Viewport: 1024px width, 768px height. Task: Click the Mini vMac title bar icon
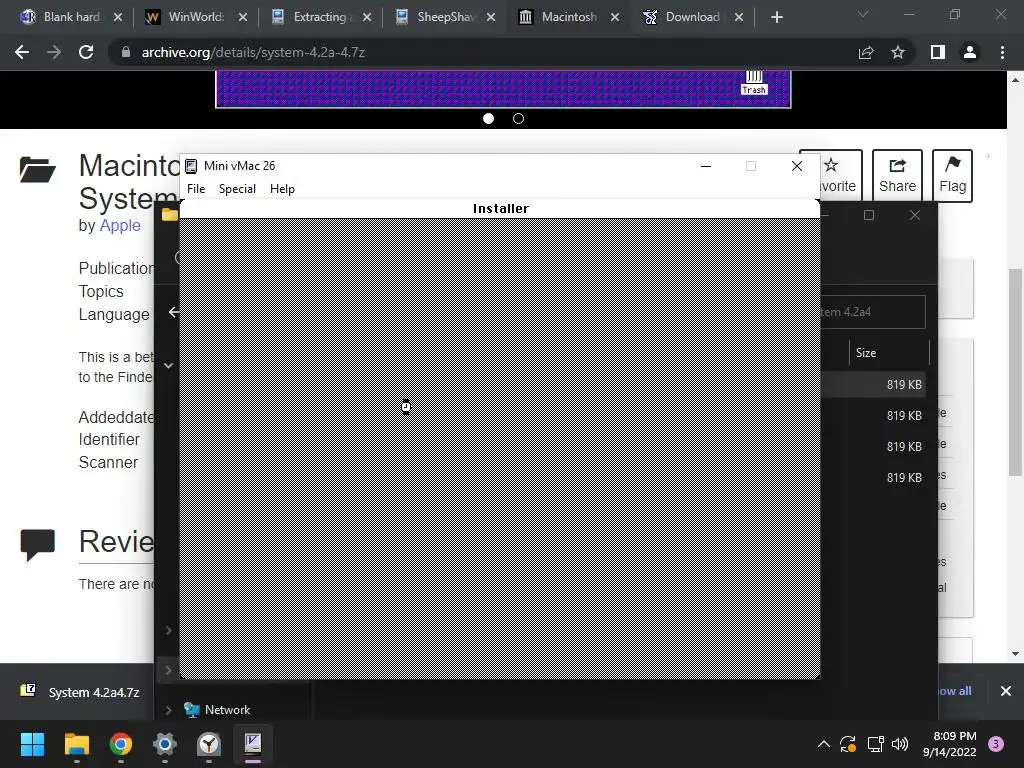pos(191,166)
